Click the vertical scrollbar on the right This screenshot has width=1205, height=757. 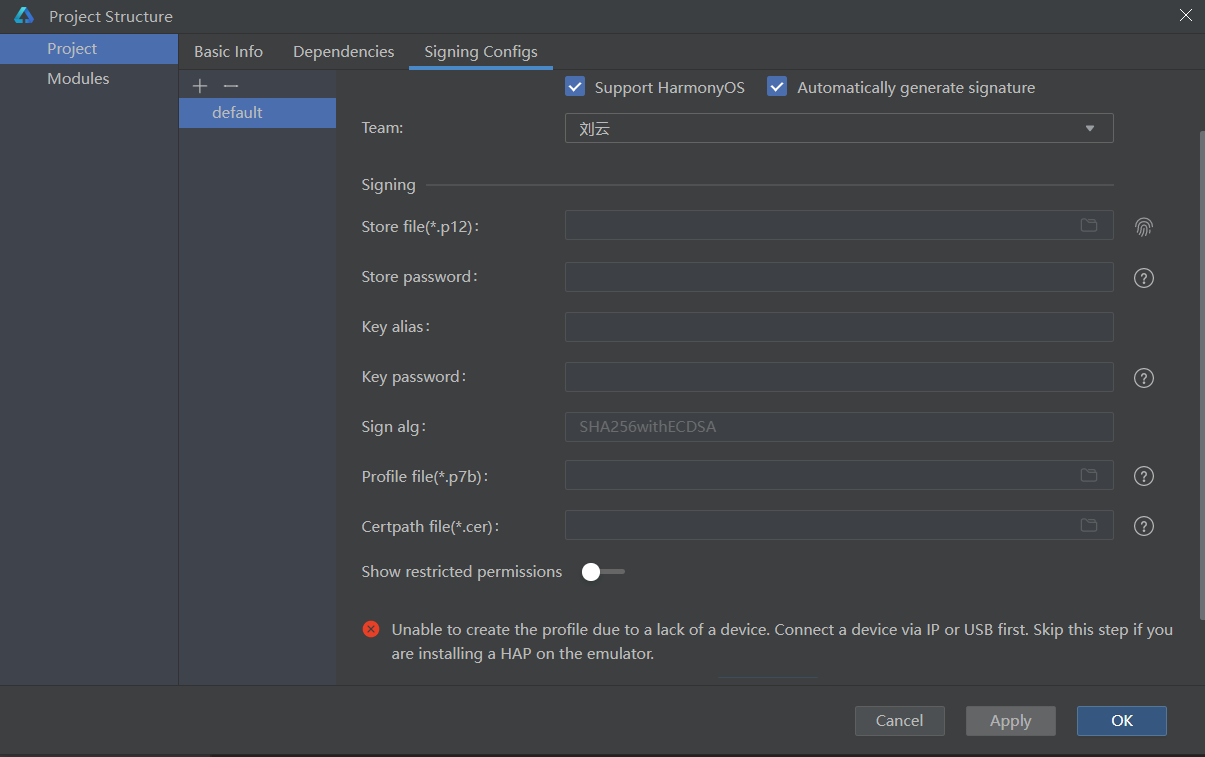pyautogui.click(x=1201, y=375)
